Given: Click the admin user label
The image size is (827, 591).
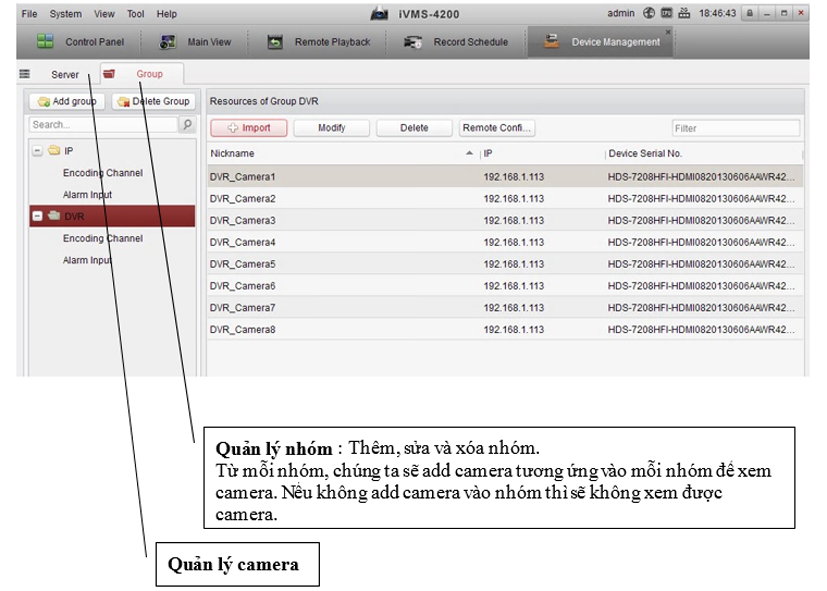Looking at the screenshot, I should point(621,13).
